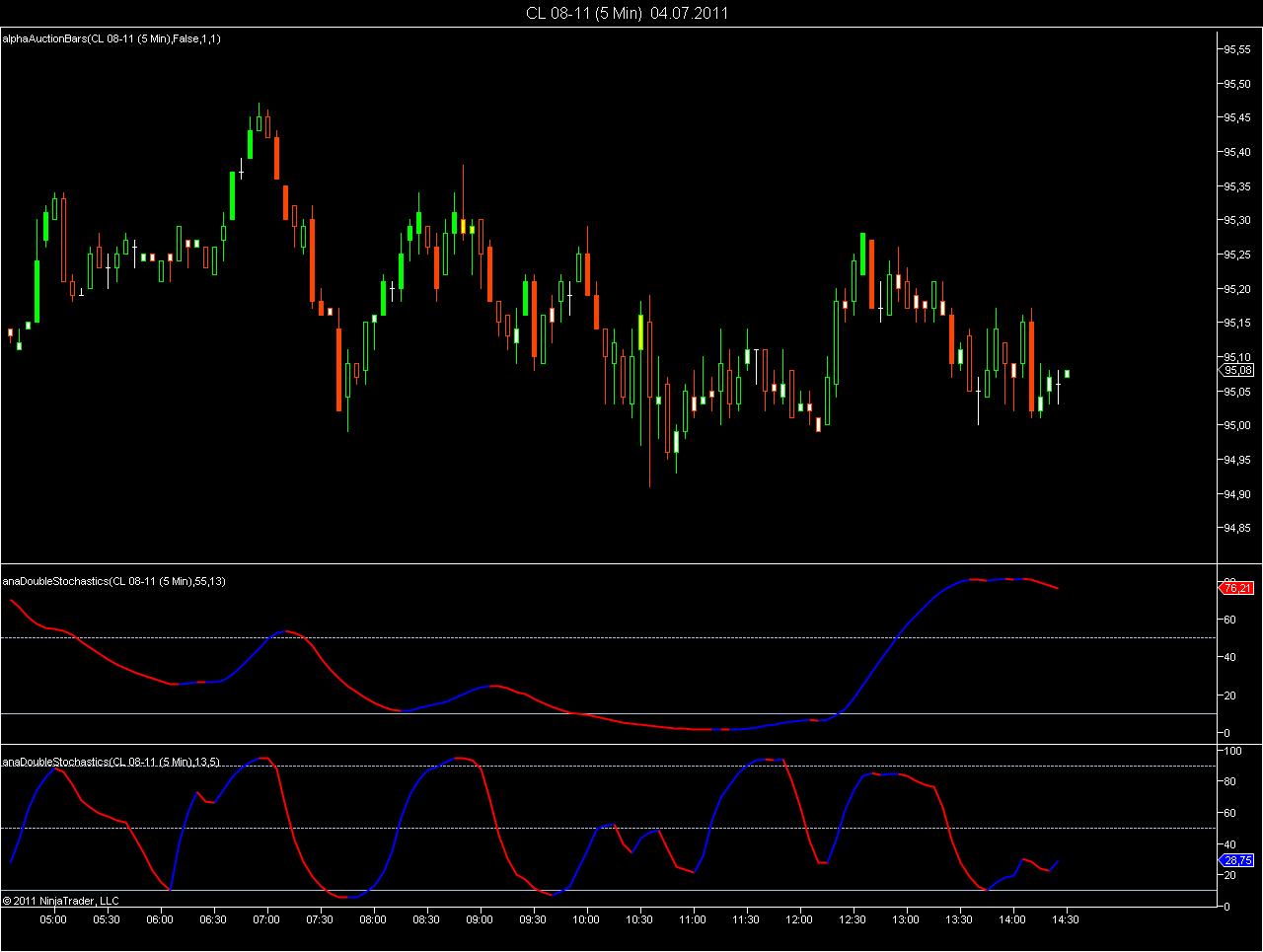Click the 94,95 price axis label
The height and width of the screenshot is (952, 1263).
pos(1237,460)
